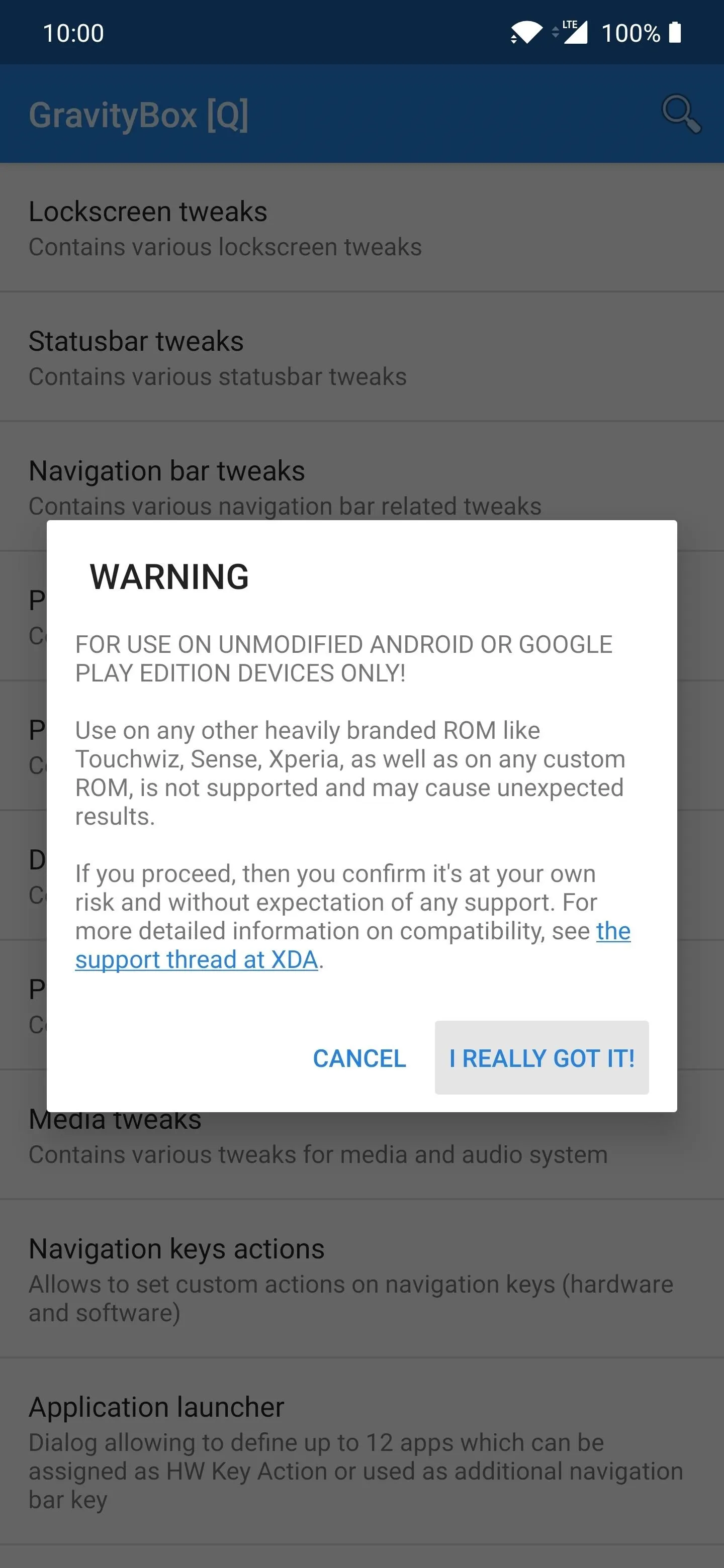
Task: Tap the WARNING dialog heading
Action: [x=169, y=576]
